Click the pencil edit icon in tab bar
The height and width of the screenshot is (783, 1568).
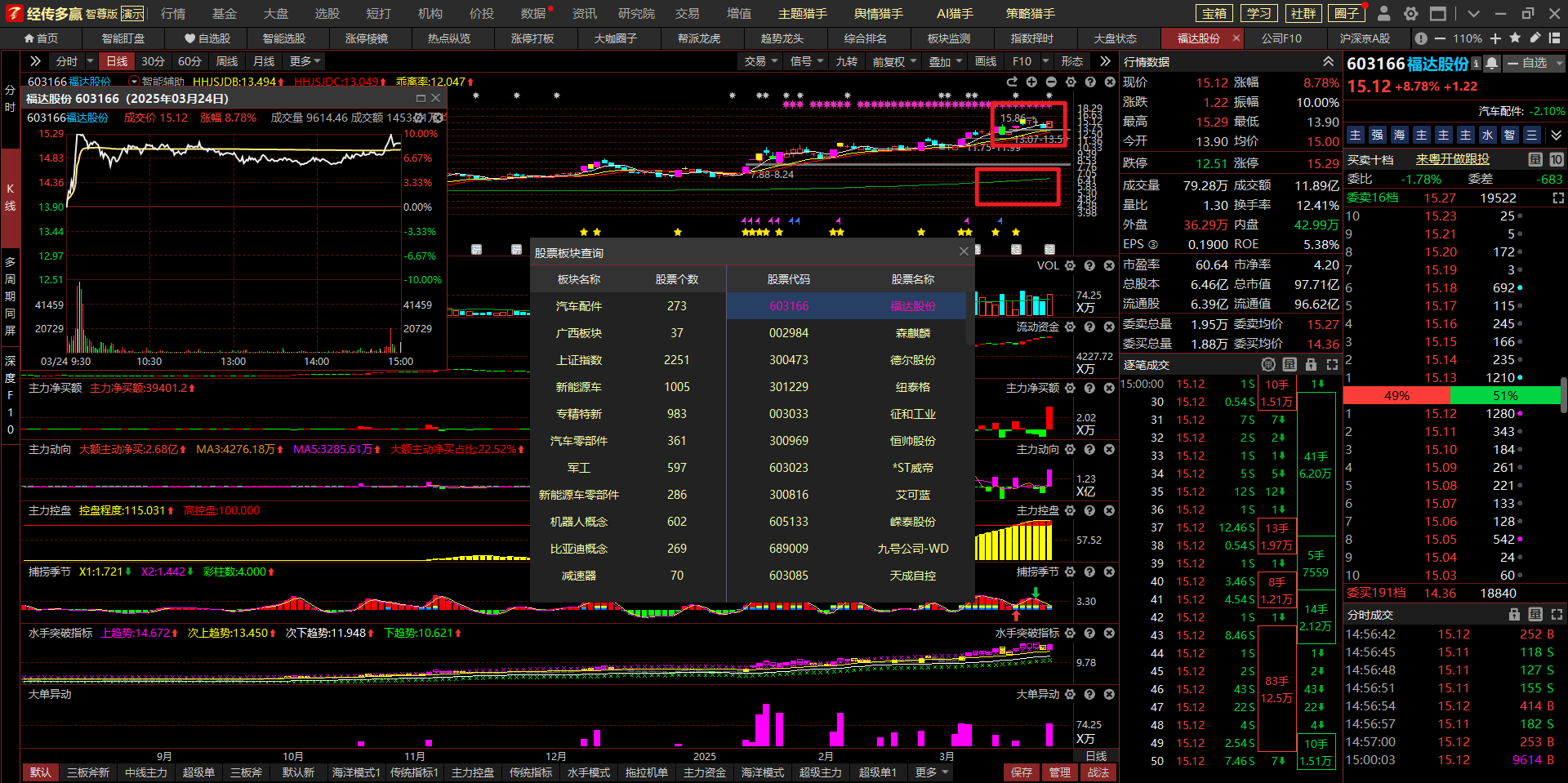1535,38
